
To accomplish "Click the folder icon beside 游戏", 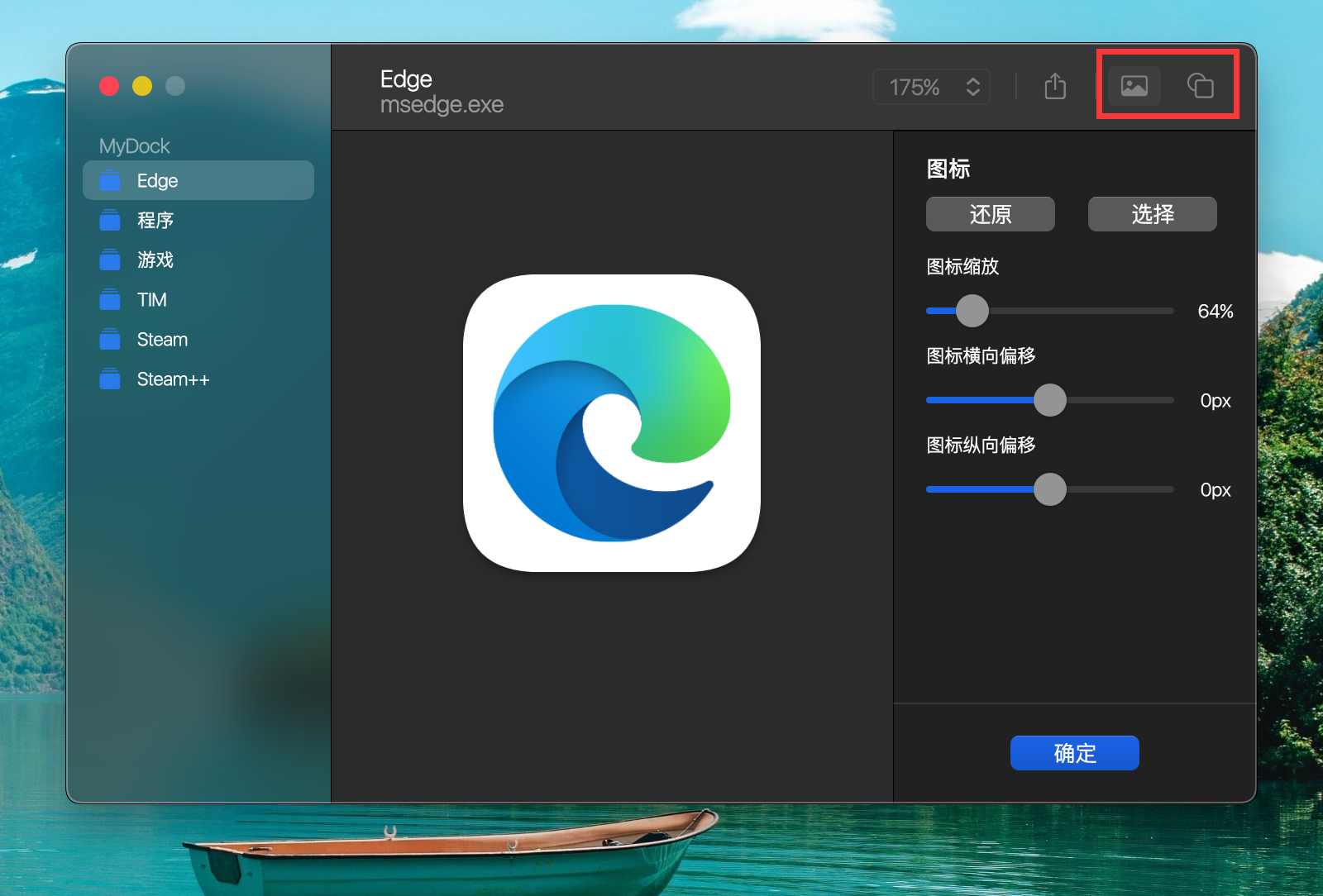I will [x=110, y=260].
